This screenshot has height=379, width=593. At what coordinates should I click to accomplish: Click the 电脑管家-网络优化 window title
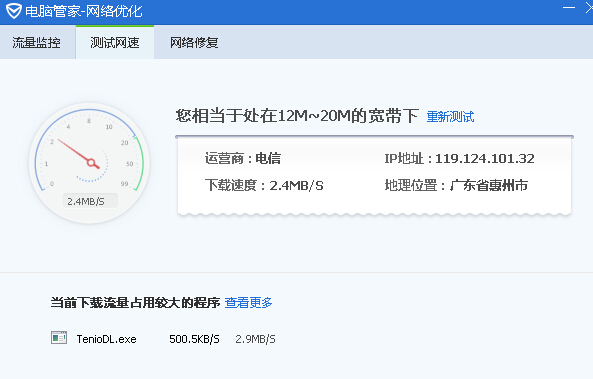click(84, 11)
